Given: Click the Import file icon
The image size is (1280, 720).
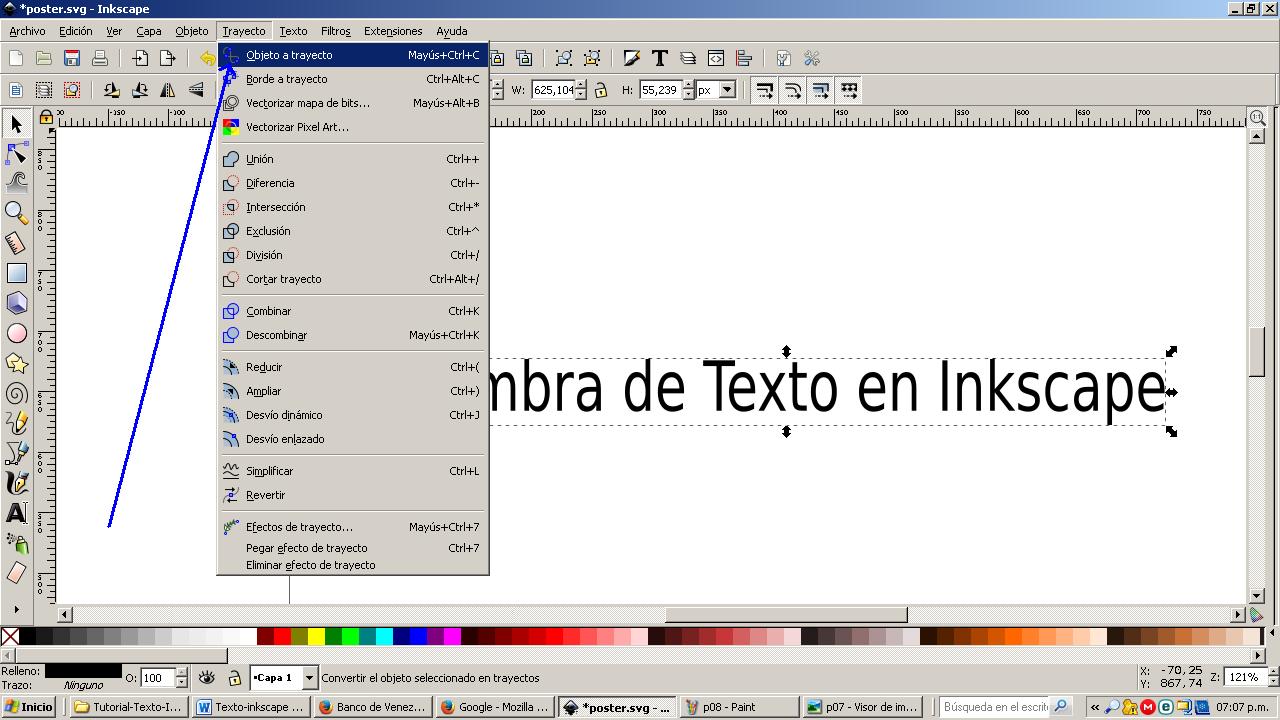Looking at the screenshot, I should 140,59.
